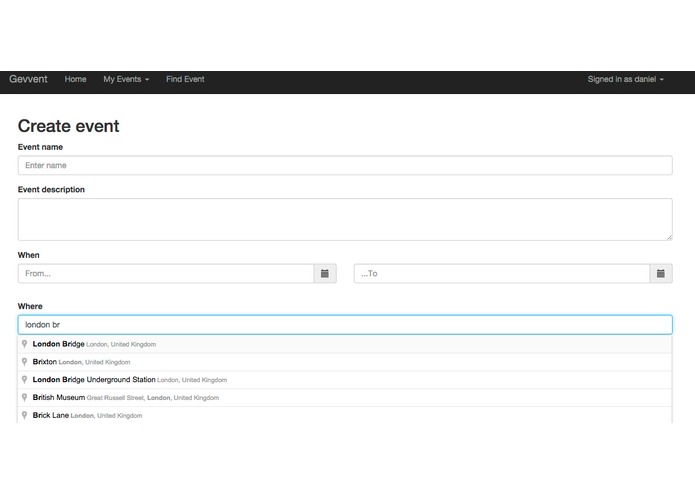Go to Home in the navbar
This screenshot has height=494, width=695.
75,79
